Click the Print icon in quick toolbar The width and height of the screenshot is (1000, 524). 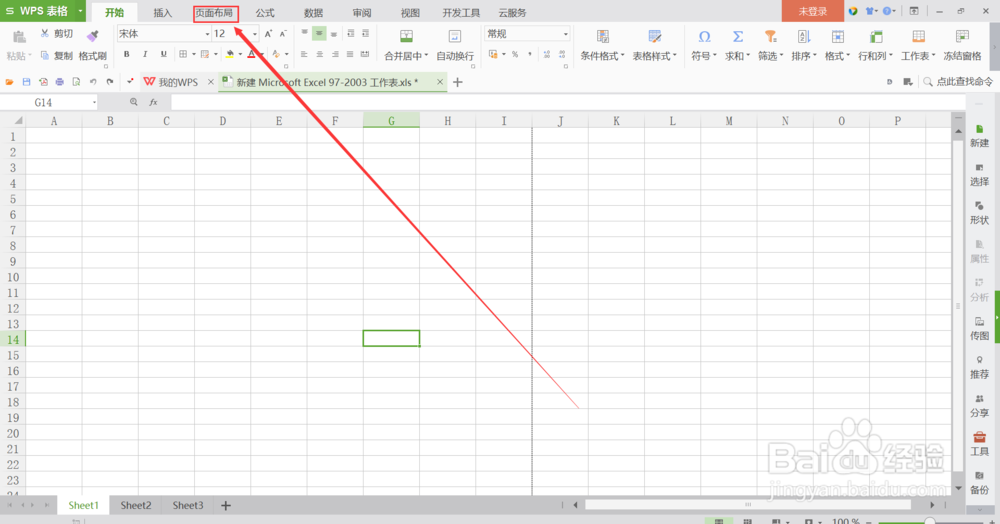click(x=59, y=82)
